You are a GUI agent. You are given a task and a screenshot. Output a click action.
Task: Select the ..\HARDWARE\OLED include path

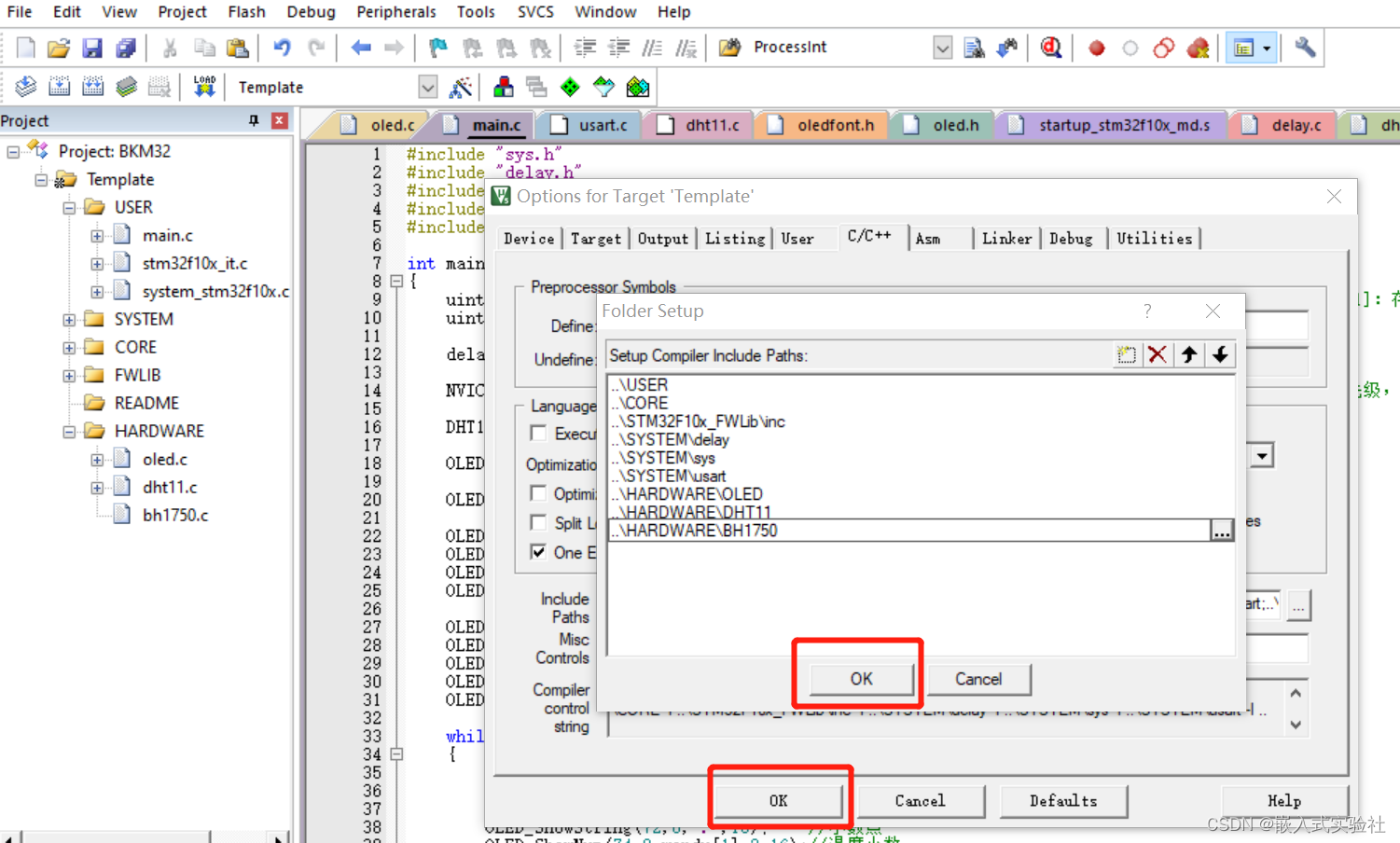pos(686,494)
